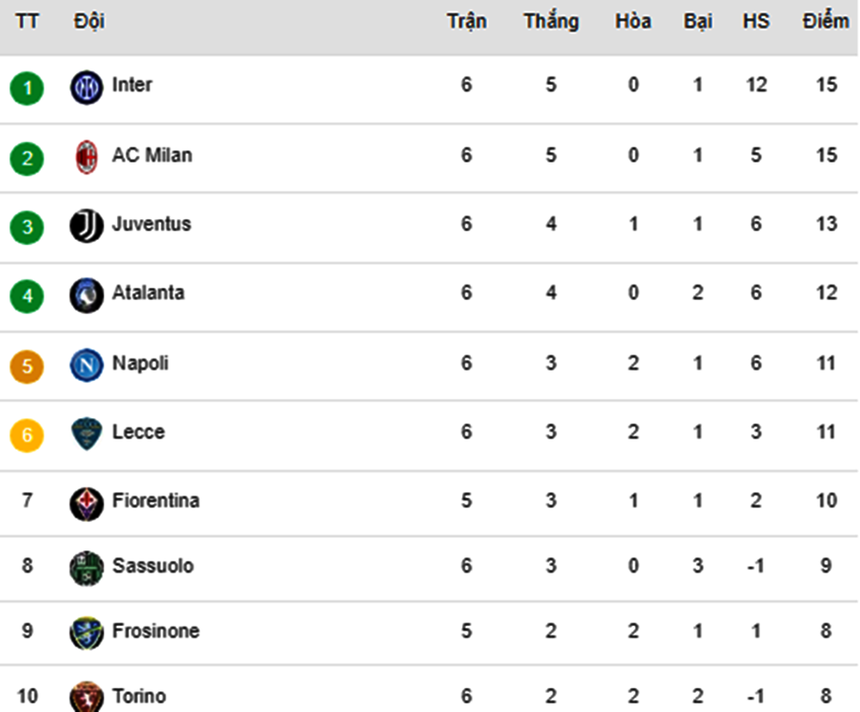Open the Juventus team name link

[x=151, y=224]
